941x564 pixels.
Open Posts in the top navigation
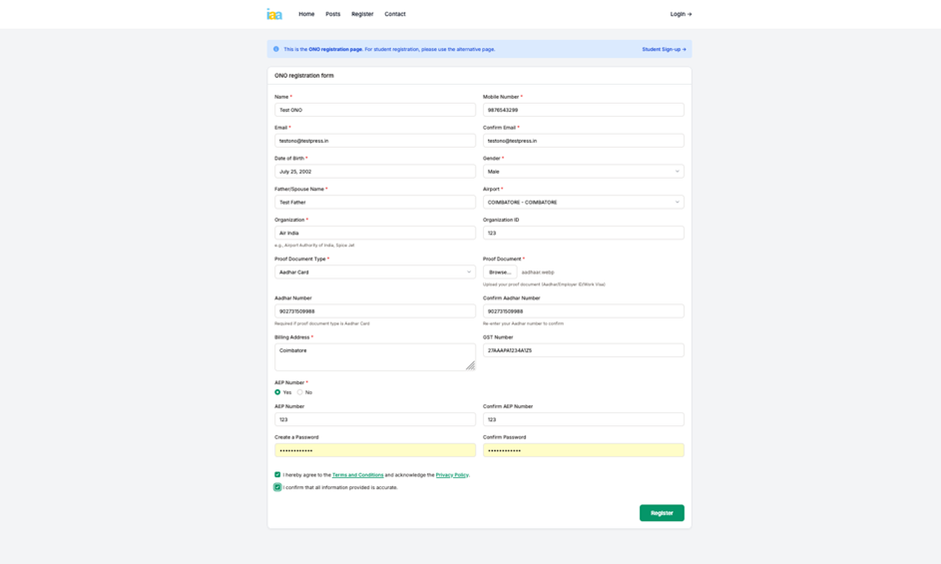[333, 14]
